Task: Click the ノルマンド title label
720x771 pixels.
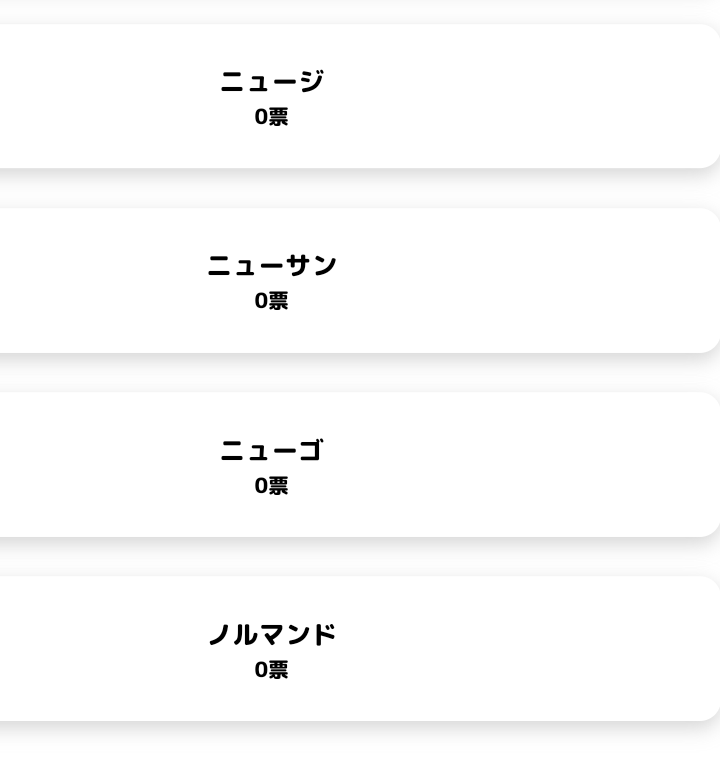Action: tap(271, 634)
